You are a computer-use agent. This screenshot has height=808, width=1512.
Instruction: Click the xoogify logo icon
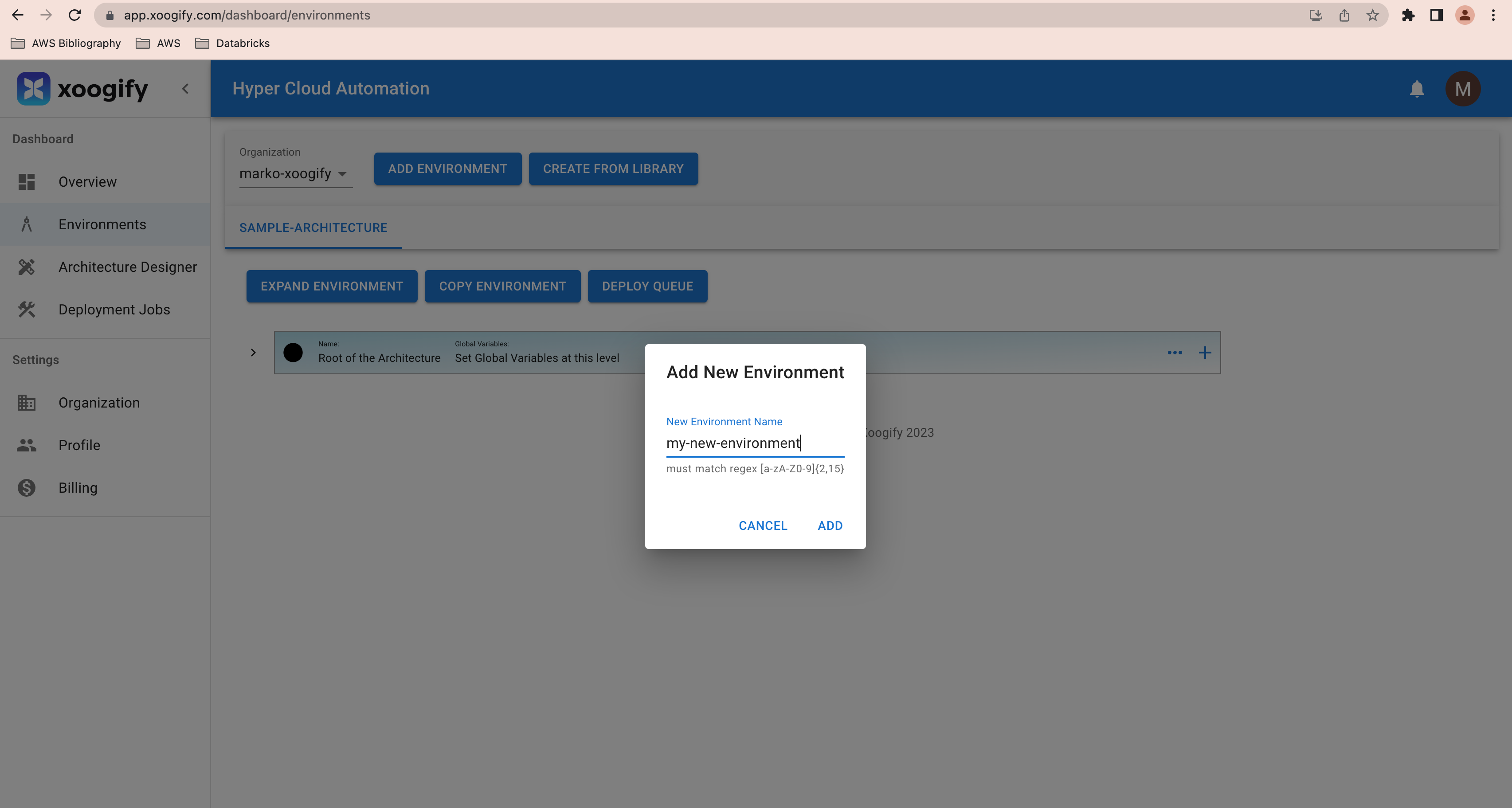[x=33, y=89]
